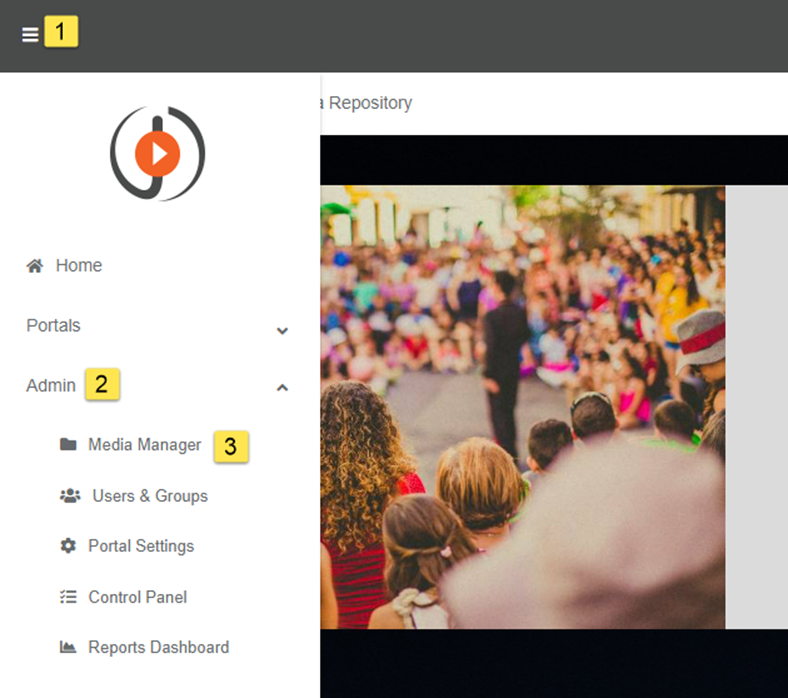Open Portal Settings page

coord(141,546)
